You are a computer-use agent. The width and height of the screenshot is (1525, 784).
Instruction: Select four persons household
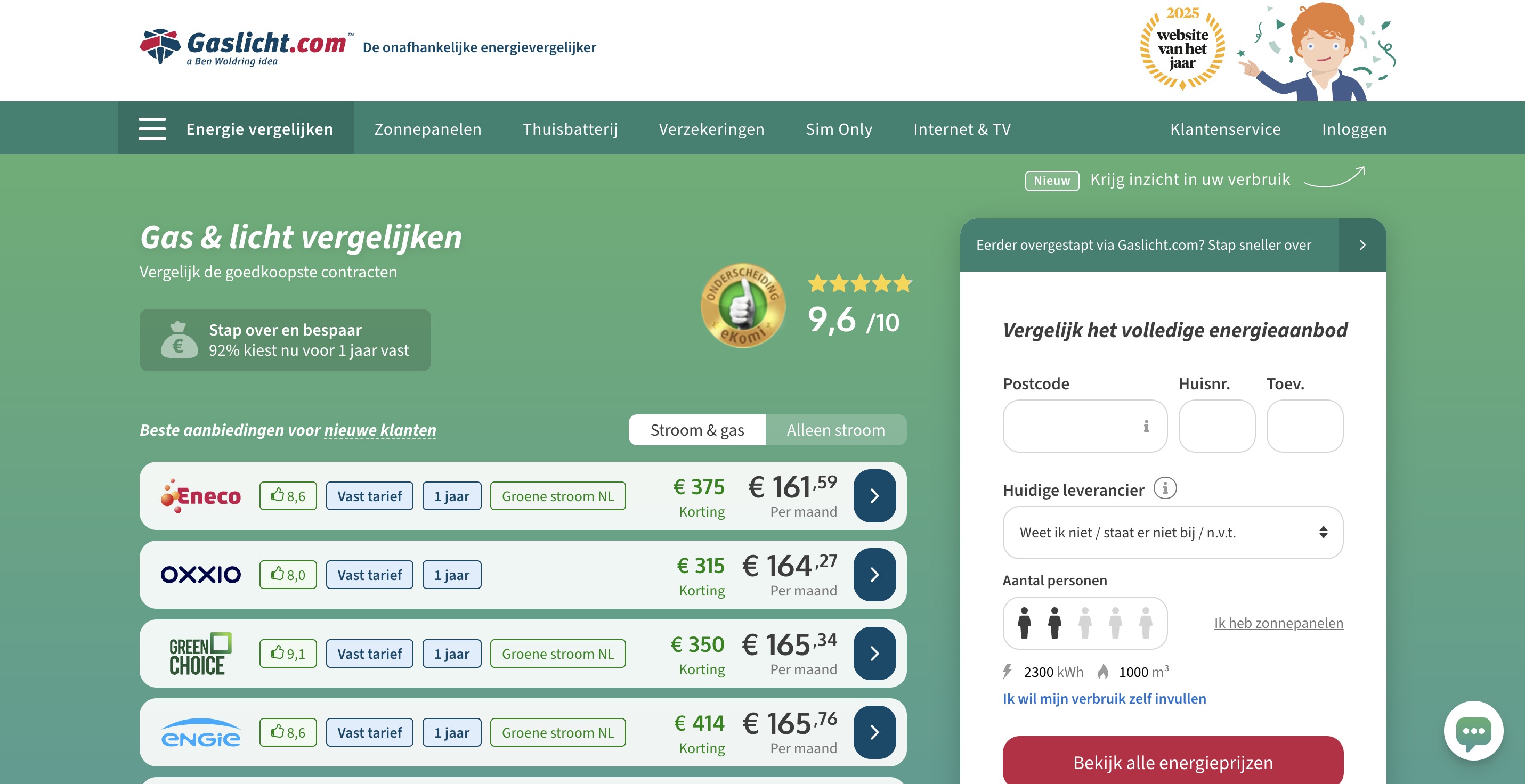pyautogui.click(x=1115, y=623)
